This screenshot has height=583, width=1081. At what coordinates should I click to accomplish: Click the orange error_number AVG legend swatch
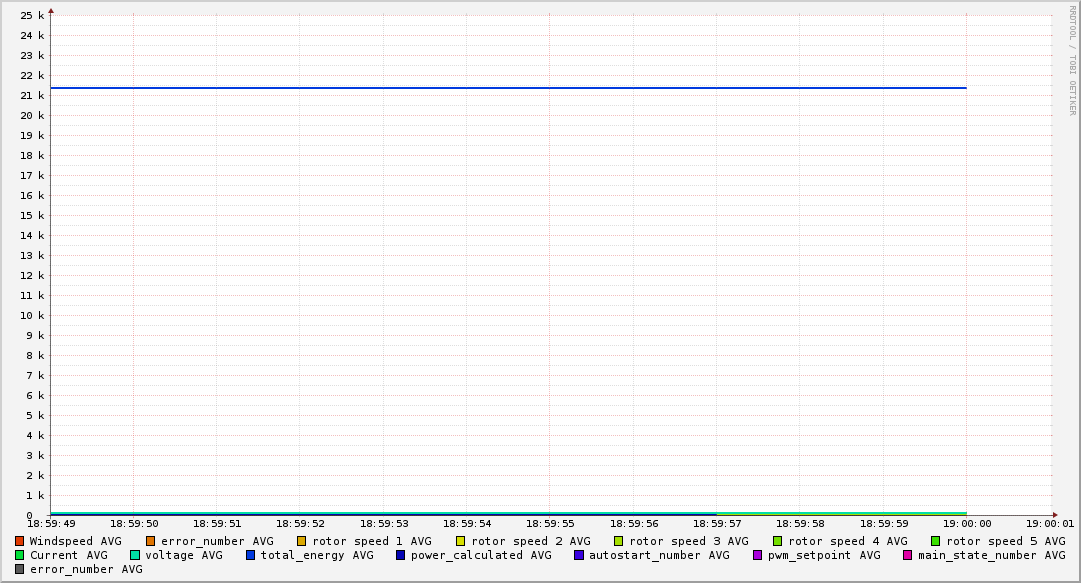(x=151, y=541)
